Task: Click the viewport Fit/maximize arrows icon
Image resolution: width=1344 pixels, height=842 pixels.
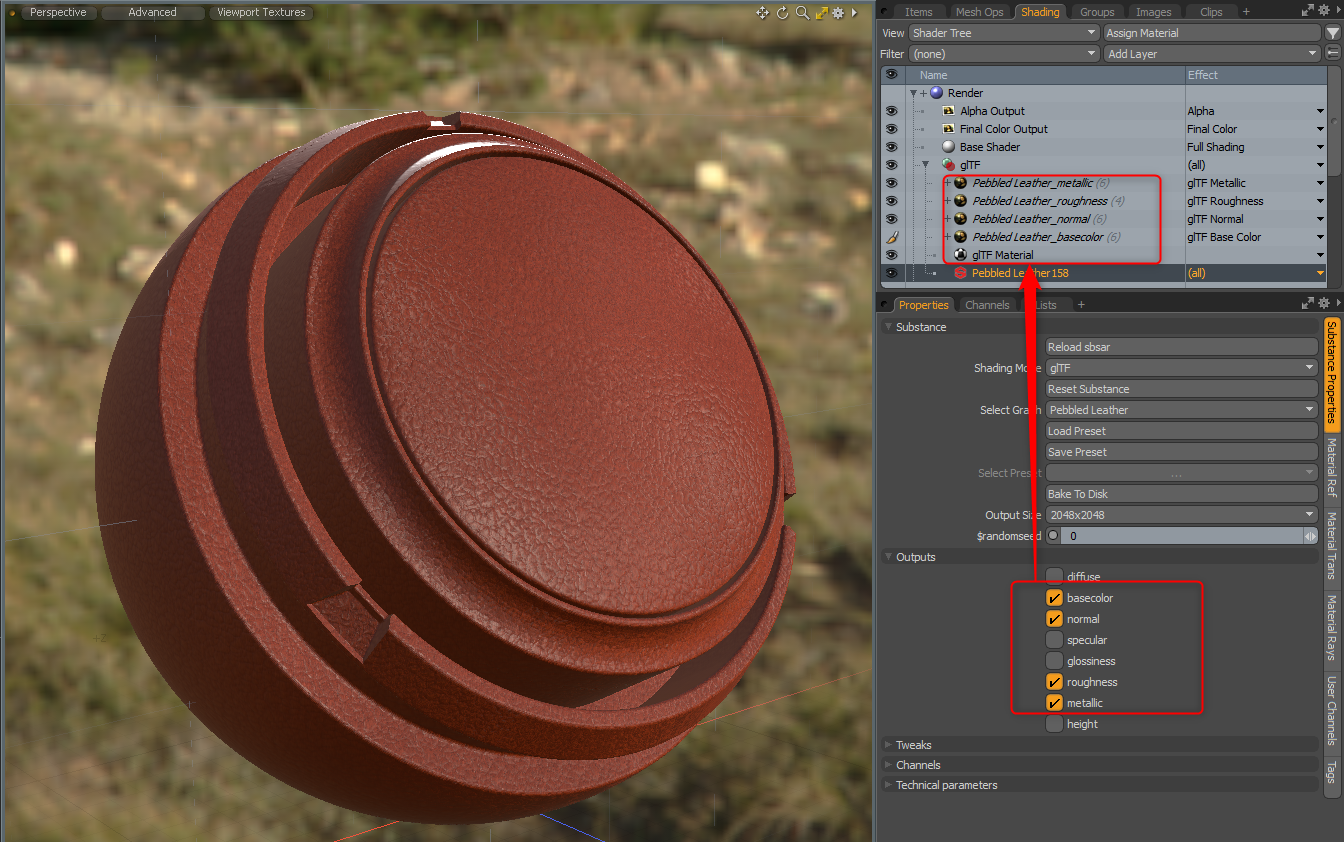Action: coord(822,13)
